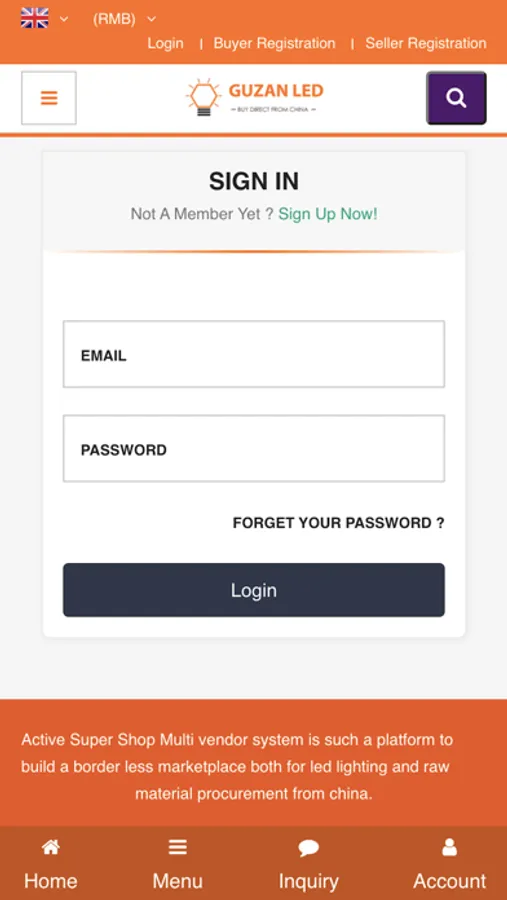Tap the Home house icon
Viewport: 507px width, 900px height.
tap(51, 847)
